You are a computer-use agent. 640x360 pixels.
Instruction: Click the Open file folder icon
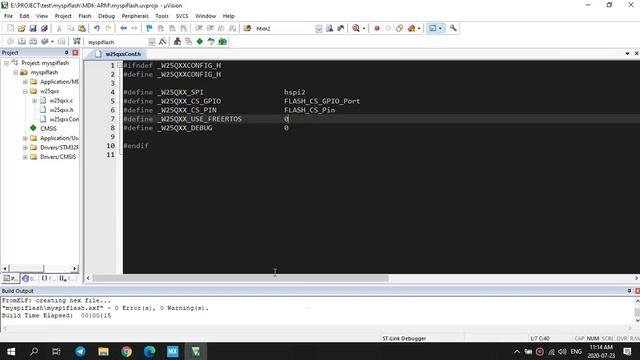coord(22,28)
